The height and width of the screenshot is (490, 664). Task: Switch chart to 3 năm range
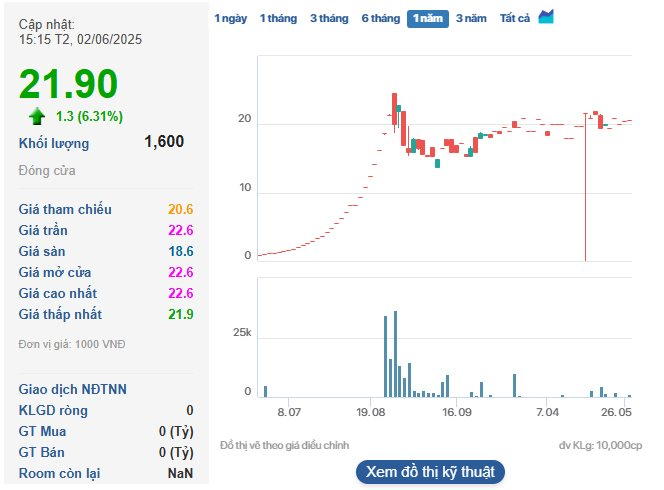tap(471, 19)
